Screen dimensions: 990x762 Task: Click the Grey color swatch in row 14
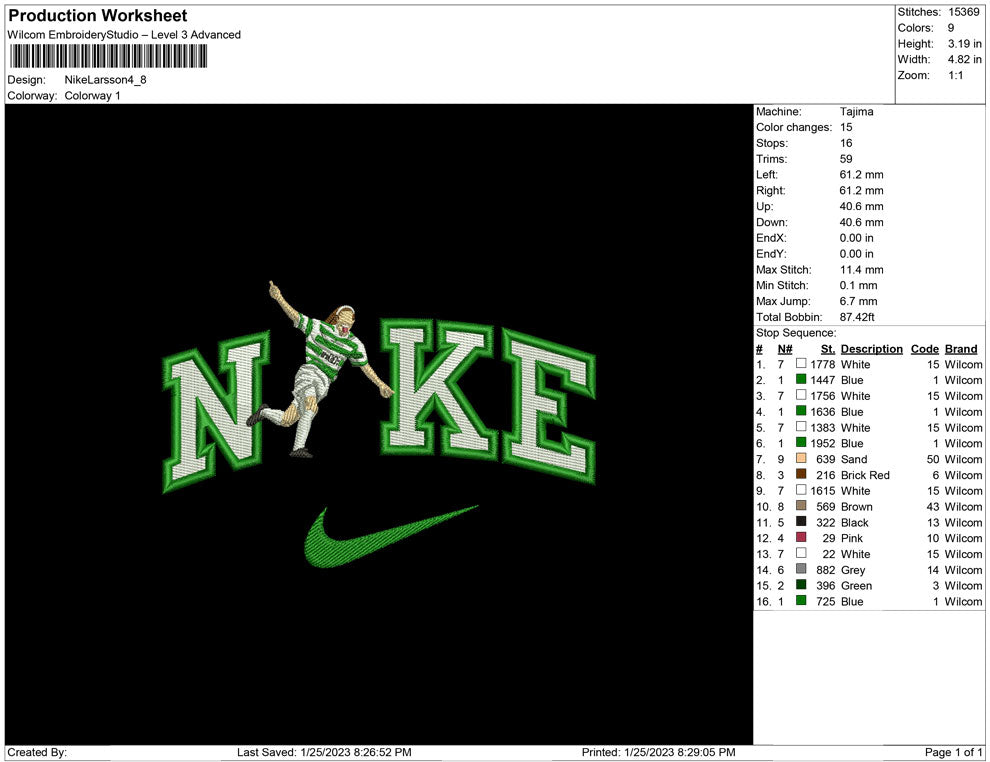[801, 569]
